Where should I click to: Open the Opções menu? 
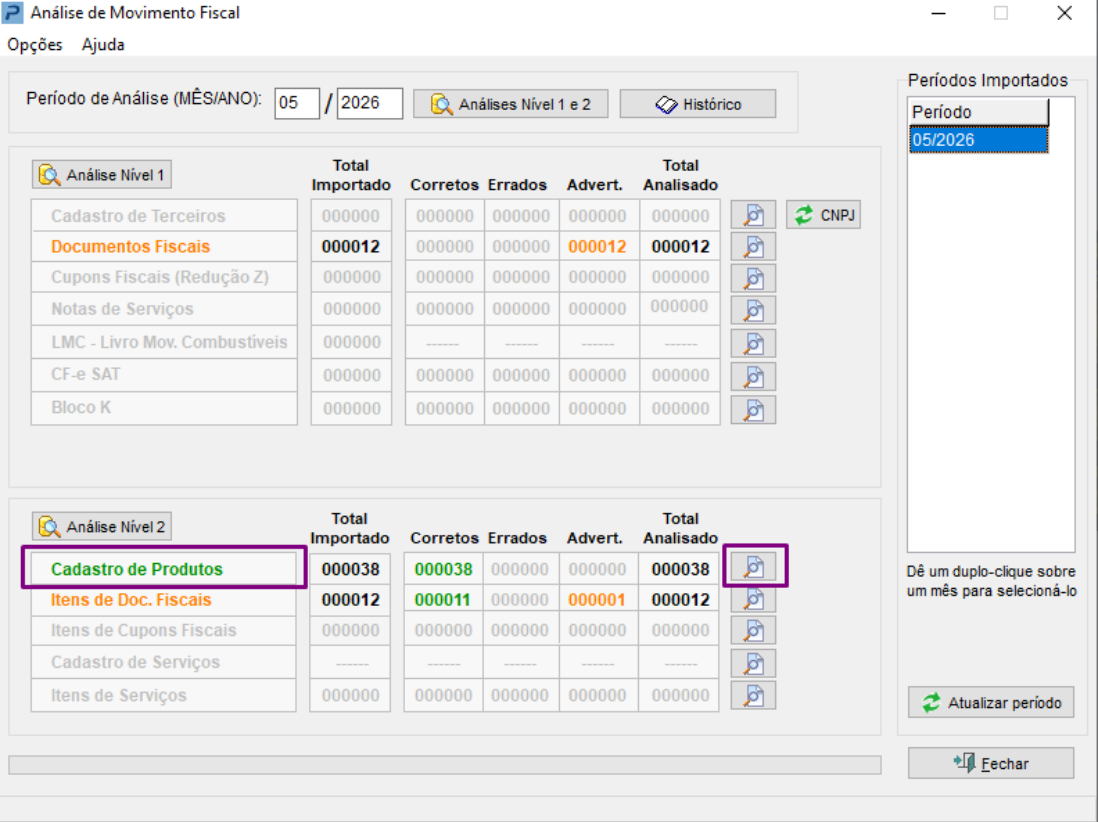(x=35, y=45)
